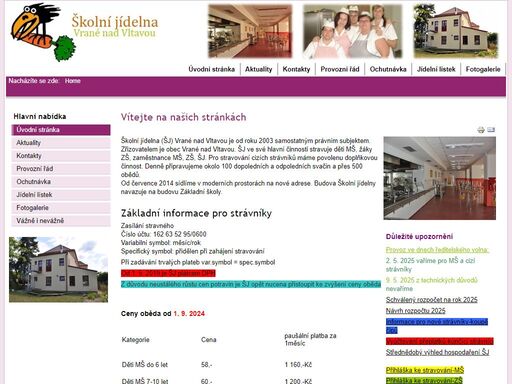Open Úvodní stránka in top navigation
This screenshot has height=384, width=512.
pos(212,69)
